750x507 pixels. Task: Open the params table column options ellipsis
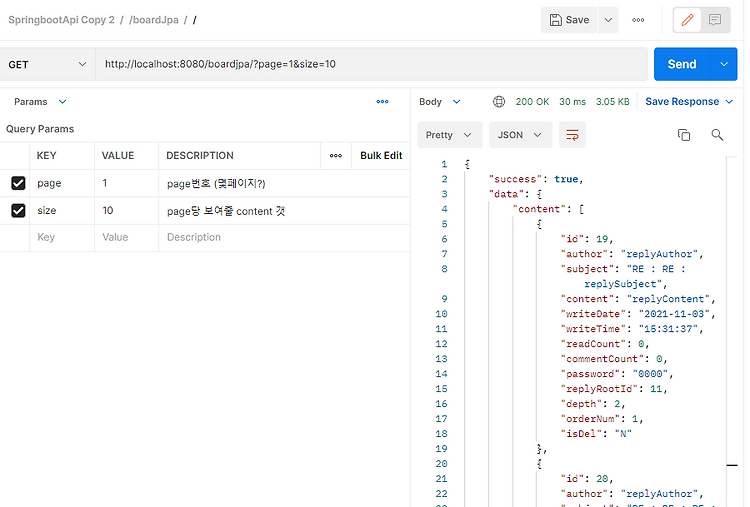(x=336, y=155)
